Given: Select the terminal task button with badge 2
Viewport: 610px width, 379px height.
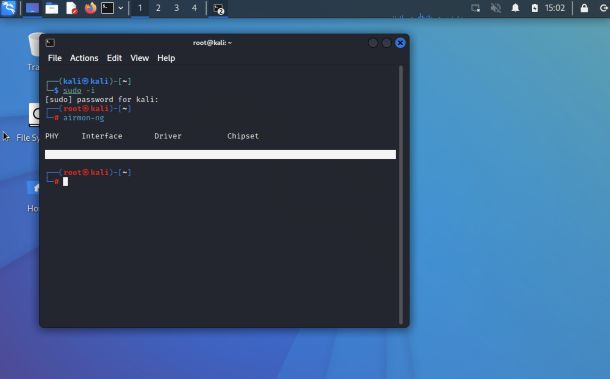Looking at the screenshot, I should tap(219, 8).
